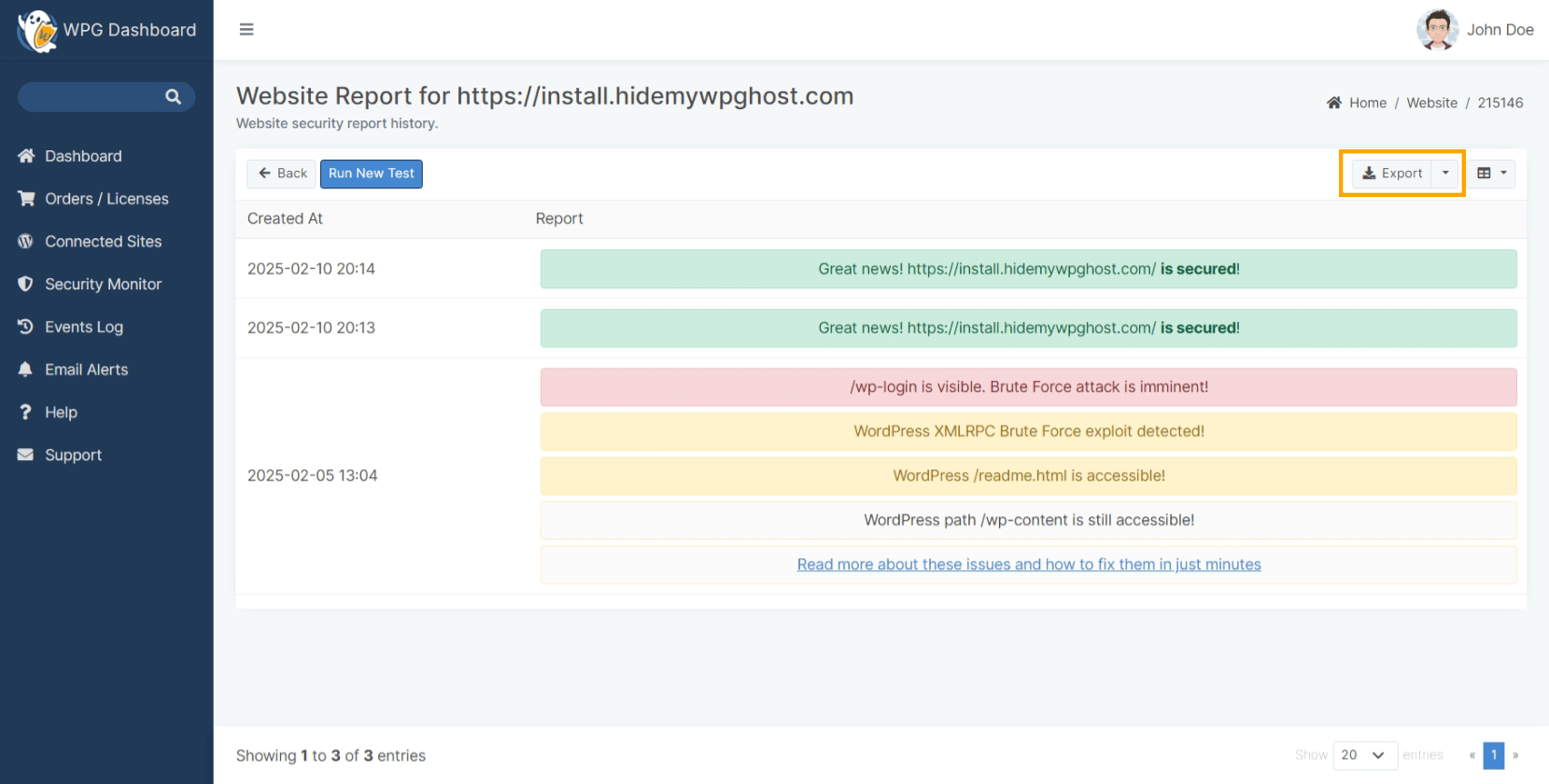Image resolution: width=1549 pixels, height=784 pixels.
Task: Click the Support envelope icon
Action: coord(26,455)
